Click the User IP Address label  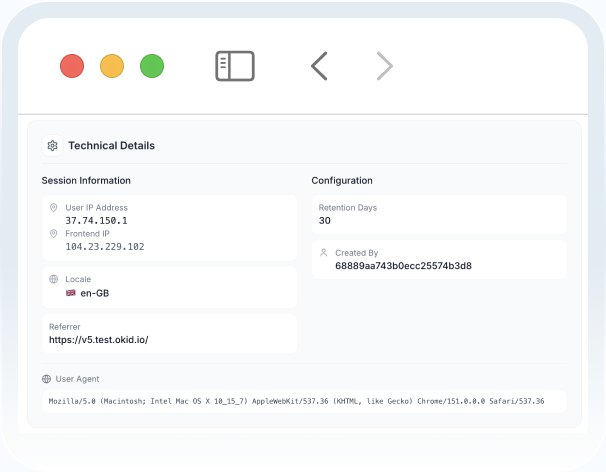97,208
